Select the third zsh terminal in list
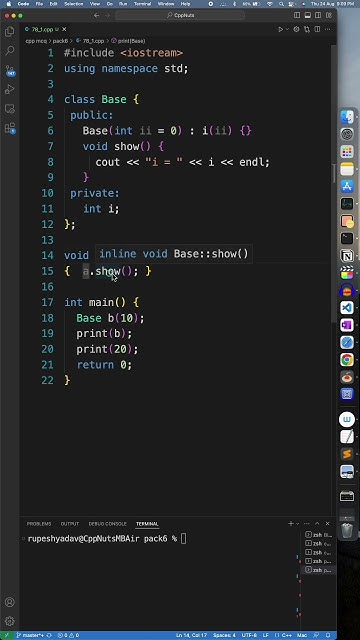Screen dimensions: 360x640 tap(319, 552)
